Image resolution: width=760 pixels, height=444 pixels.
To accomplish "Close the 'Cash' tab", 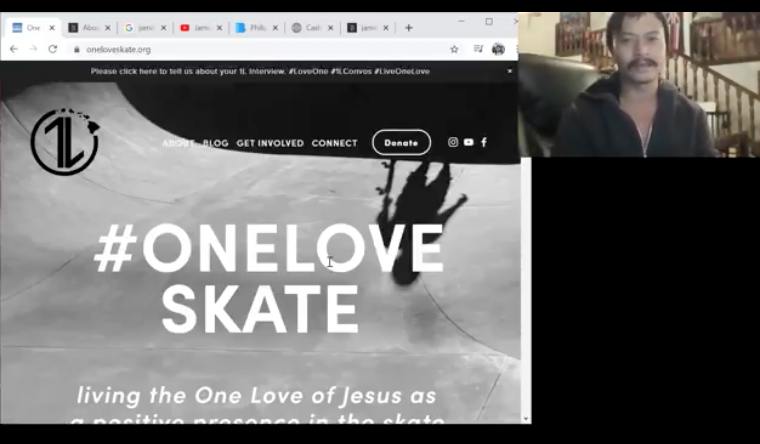I will point(330,28).
